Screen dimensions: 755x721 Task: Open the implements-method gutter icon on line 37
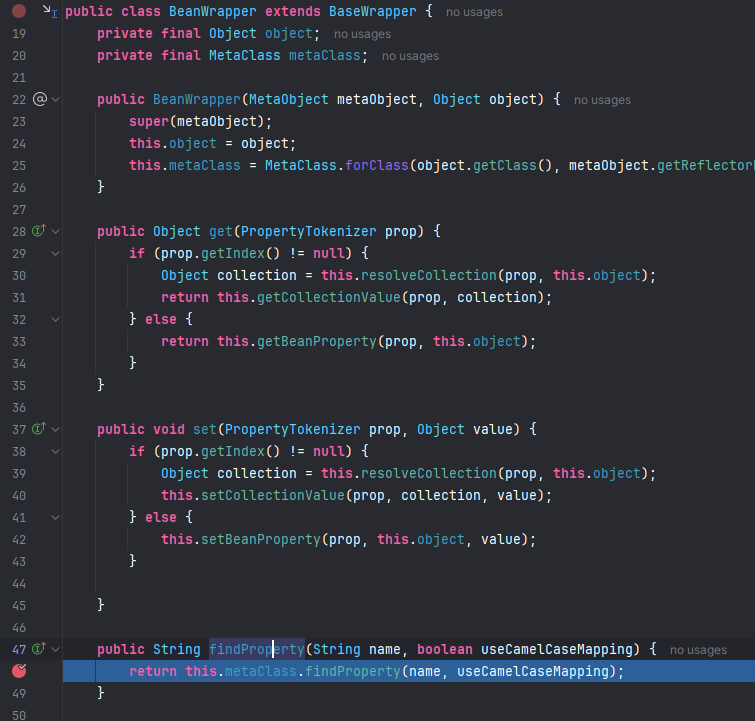(39, 429)
